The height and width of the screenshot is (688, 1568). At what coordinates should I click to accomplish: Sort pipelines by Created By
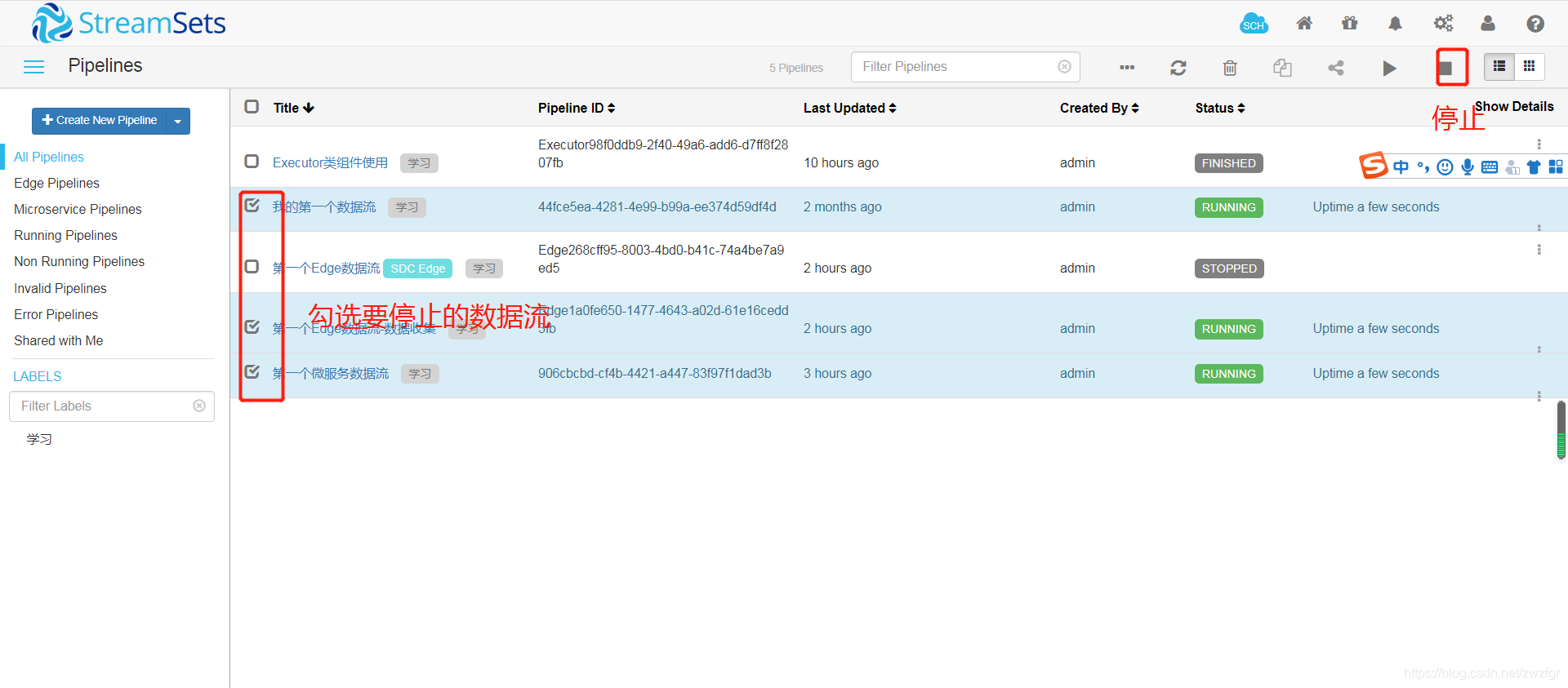1099,108
